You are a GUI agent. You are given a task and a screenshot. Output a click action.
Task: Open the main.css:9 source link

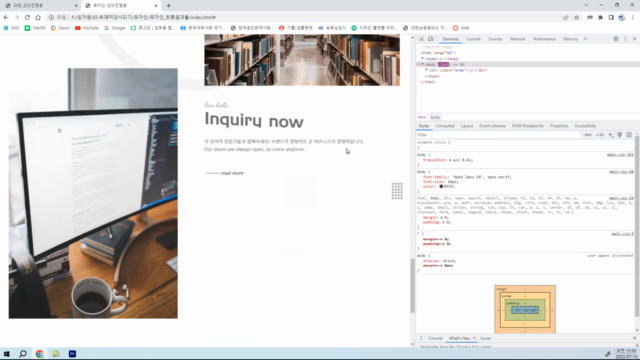coord(622,234)
